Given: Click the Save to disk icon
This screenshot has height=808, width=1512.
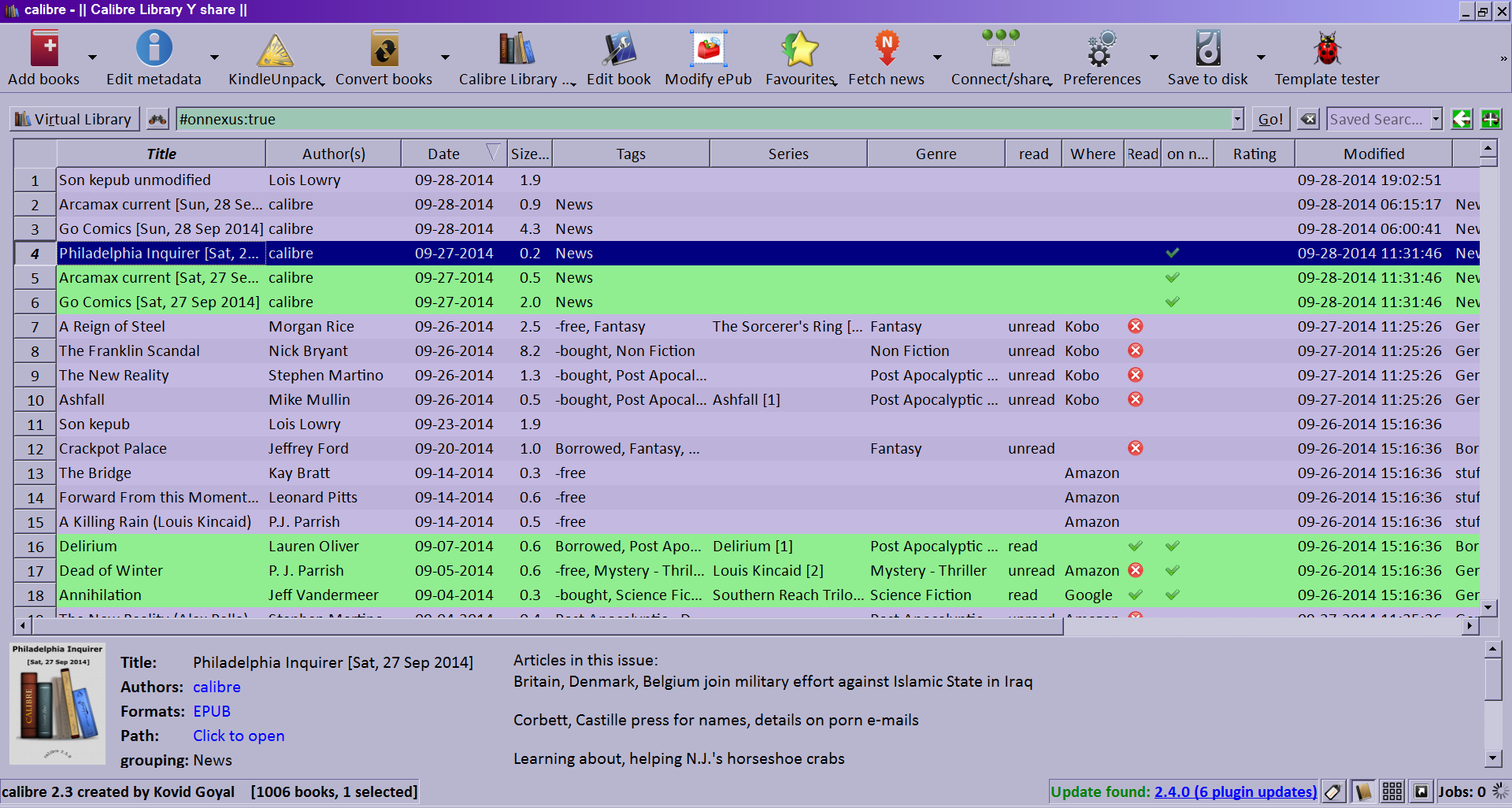Looking at the screenshot, I should coord(1207,49).
